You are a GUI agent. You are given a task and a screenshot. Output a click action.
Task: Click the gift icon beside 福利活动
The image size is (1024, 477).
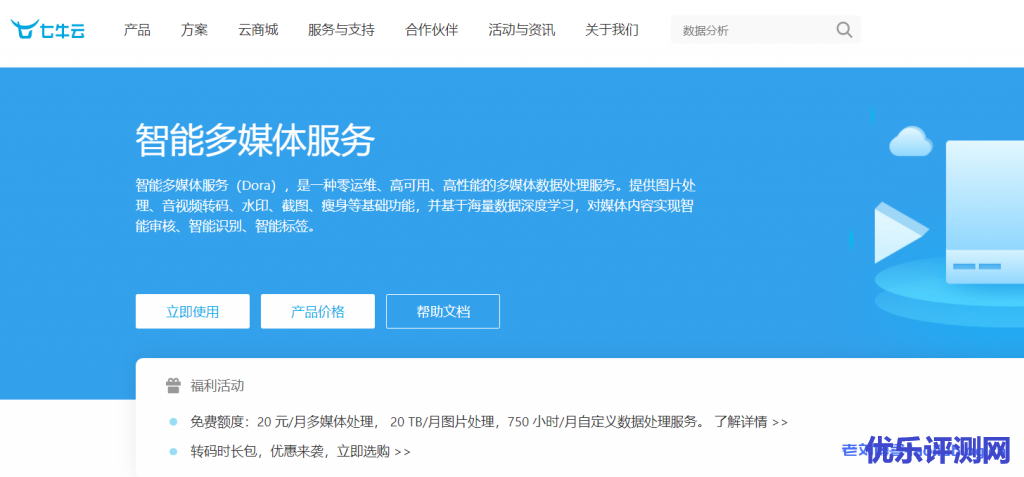173,385
